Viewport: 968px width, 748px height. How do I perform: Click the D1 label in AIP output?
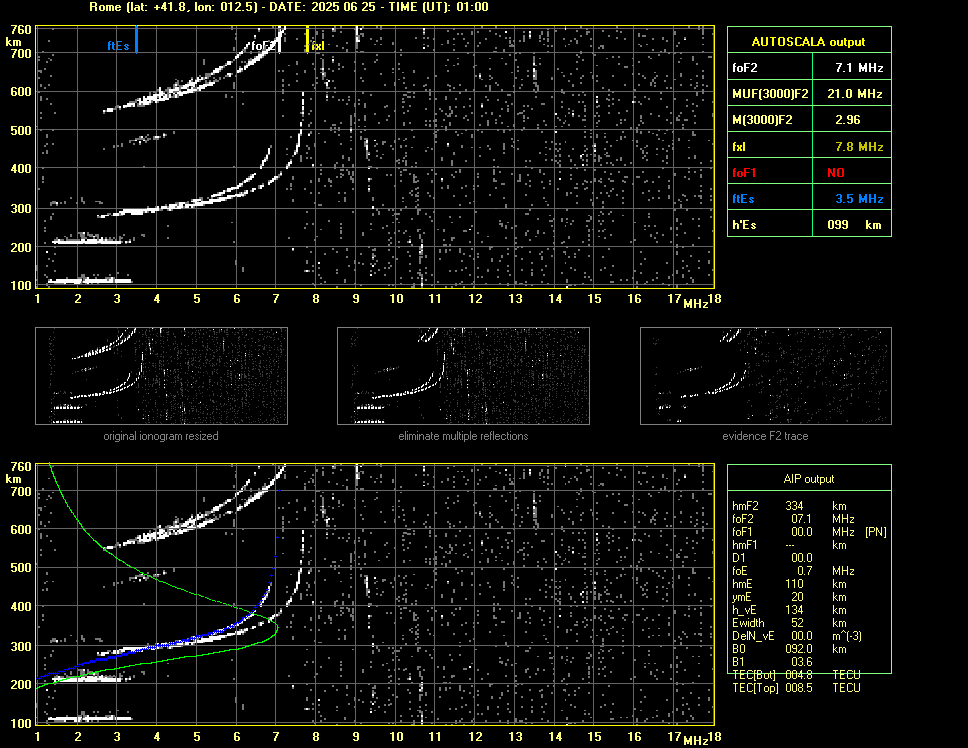coord(738,558)
